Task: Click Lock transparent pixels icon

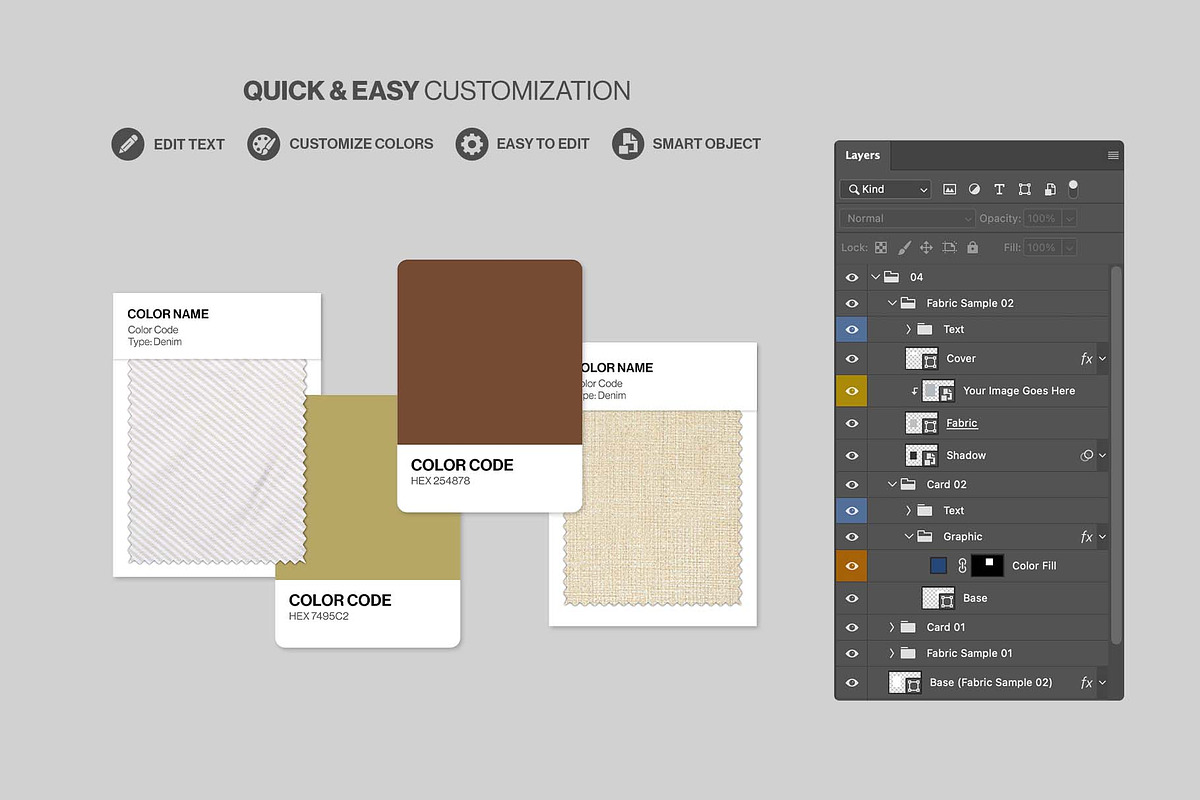Action: [x=881, y=247]
